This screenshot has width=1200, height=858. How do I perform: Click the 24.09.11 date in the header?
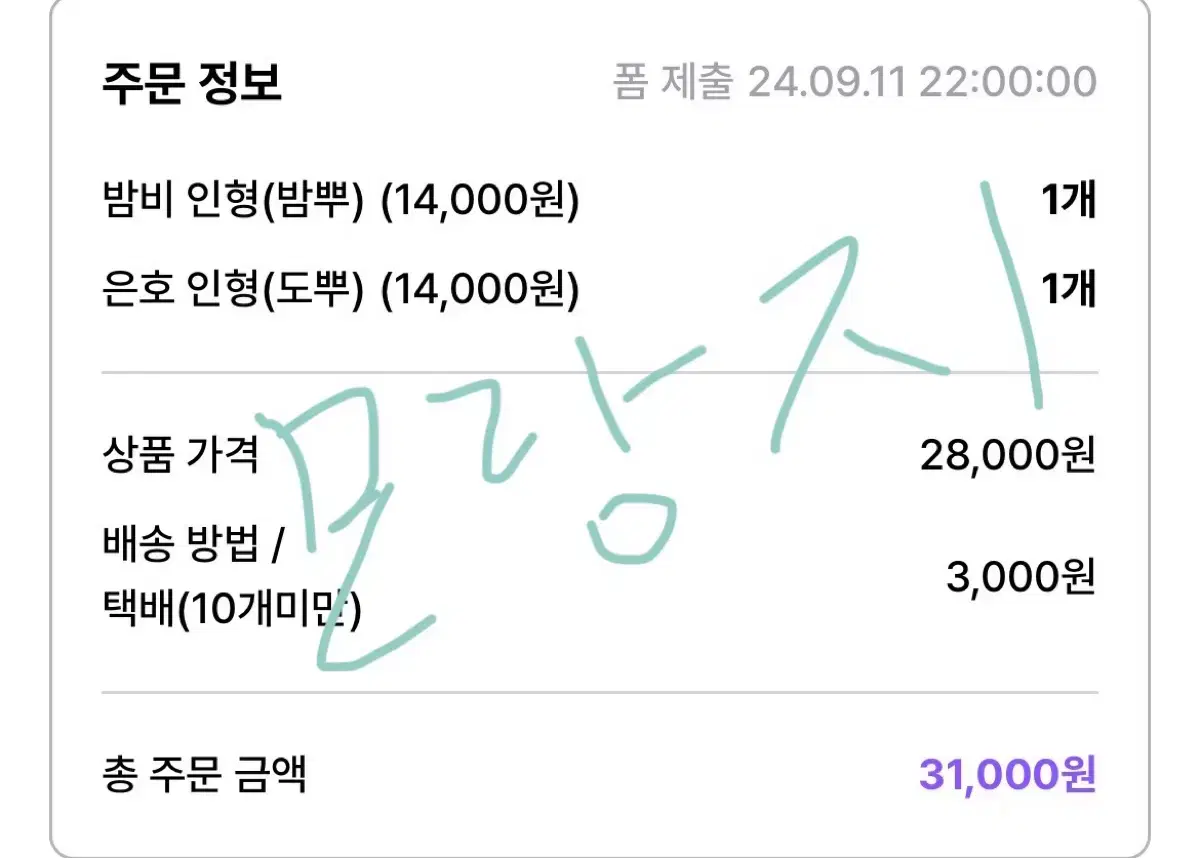point(827,82)
